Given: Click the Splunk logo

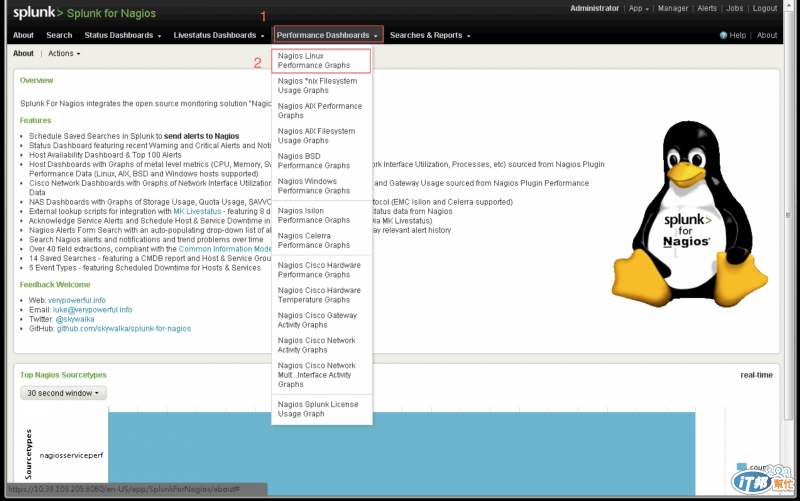Looking at the screenshot, I should (37, 13).
